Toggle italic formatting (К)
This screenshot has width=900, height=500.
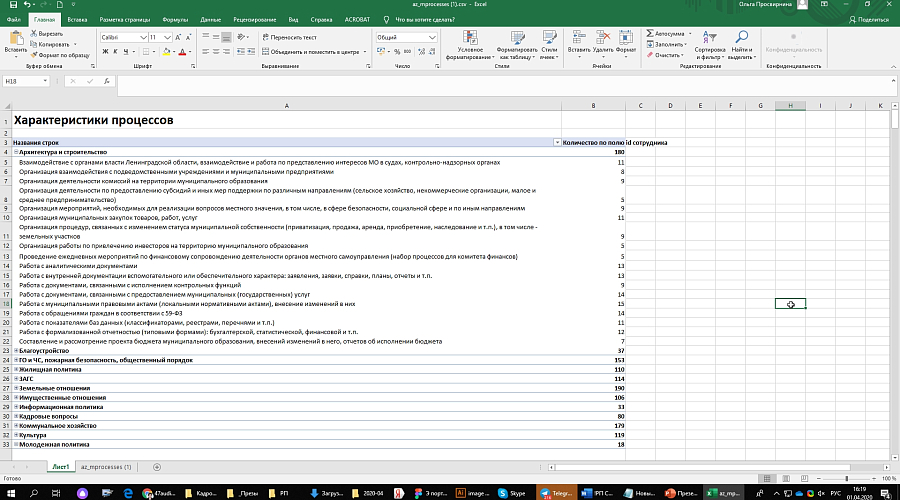115,52
